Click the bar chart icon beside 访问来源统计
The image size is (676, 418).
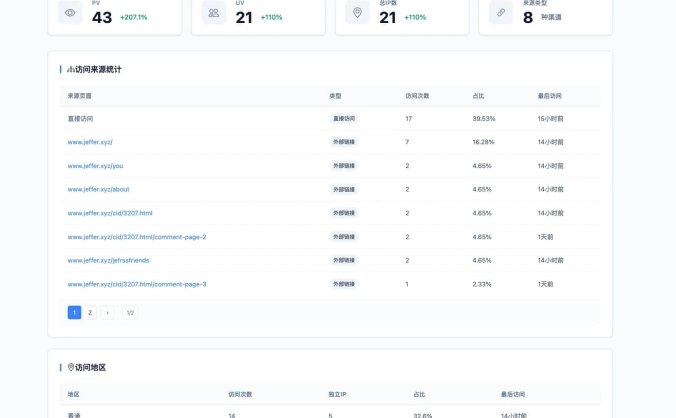tap(71, 70)
